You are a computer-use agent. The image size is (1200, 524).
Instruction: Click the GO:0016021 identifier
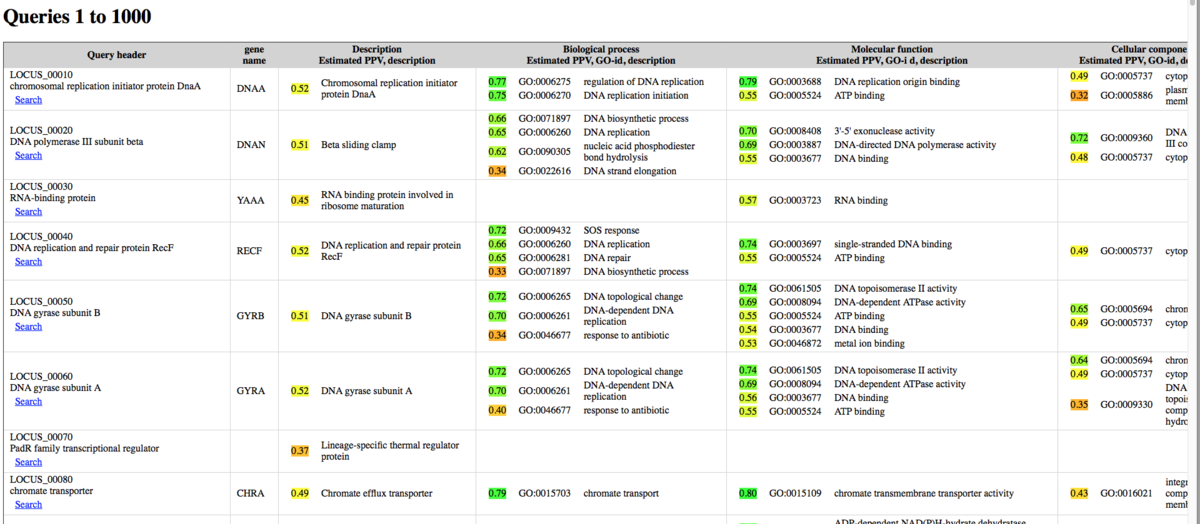1126,493
